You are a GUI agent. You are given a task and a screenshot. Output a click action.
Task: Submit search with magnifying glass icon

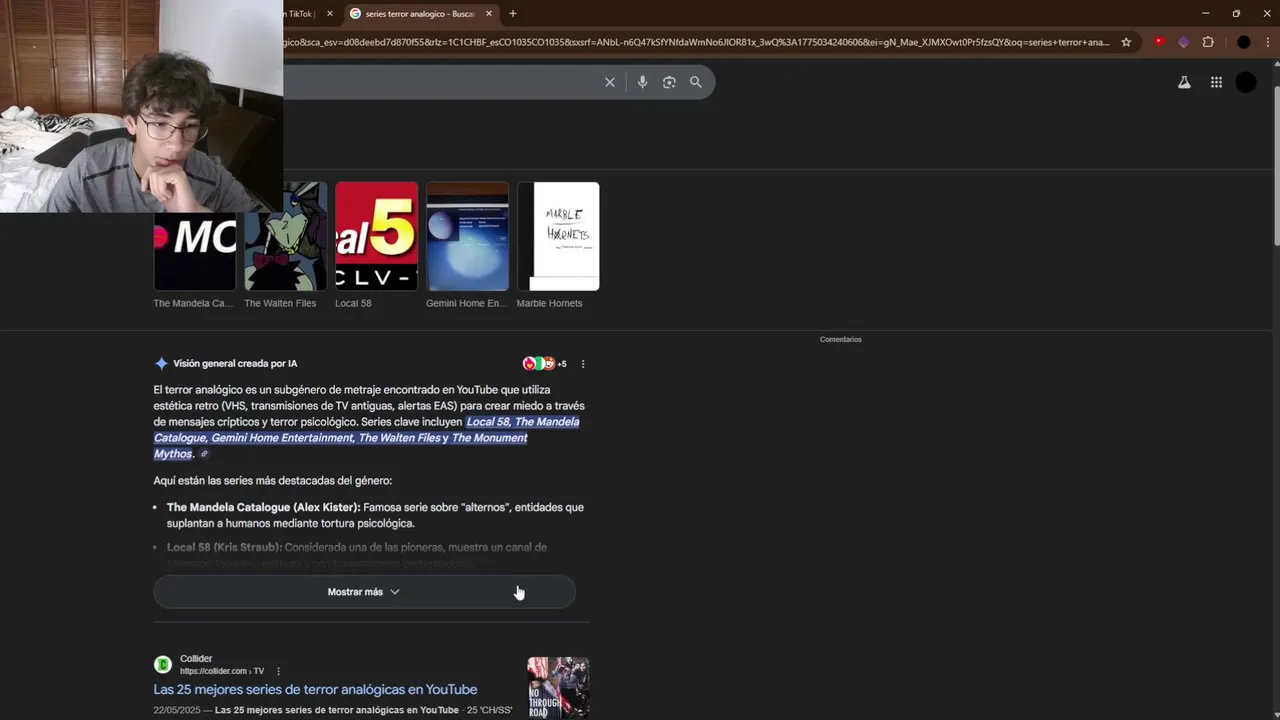(x=696, y=82)
